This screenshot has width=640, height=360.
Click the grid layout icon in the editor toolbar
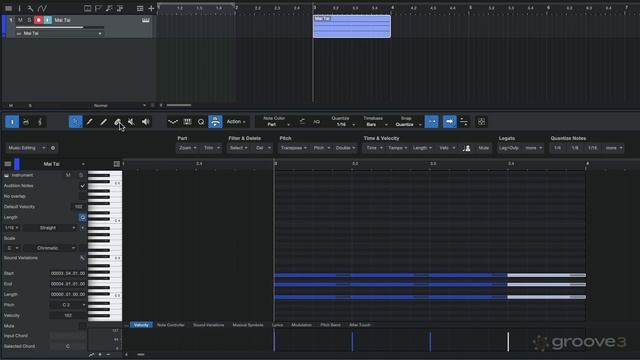481,122
